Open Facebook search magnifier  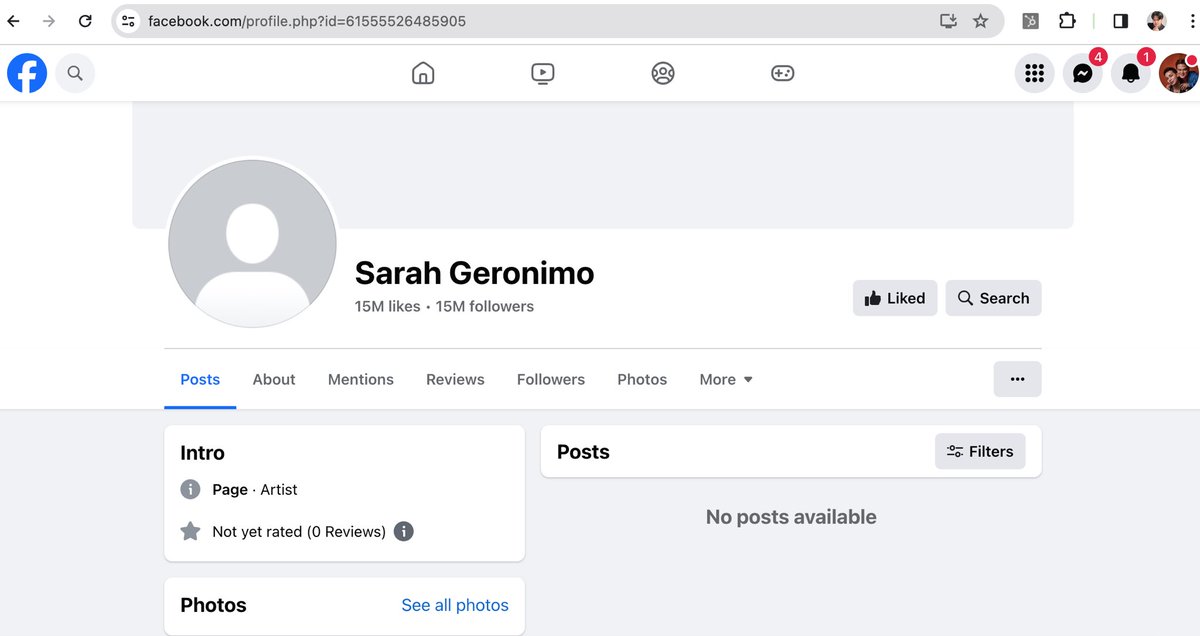point(75,73)
